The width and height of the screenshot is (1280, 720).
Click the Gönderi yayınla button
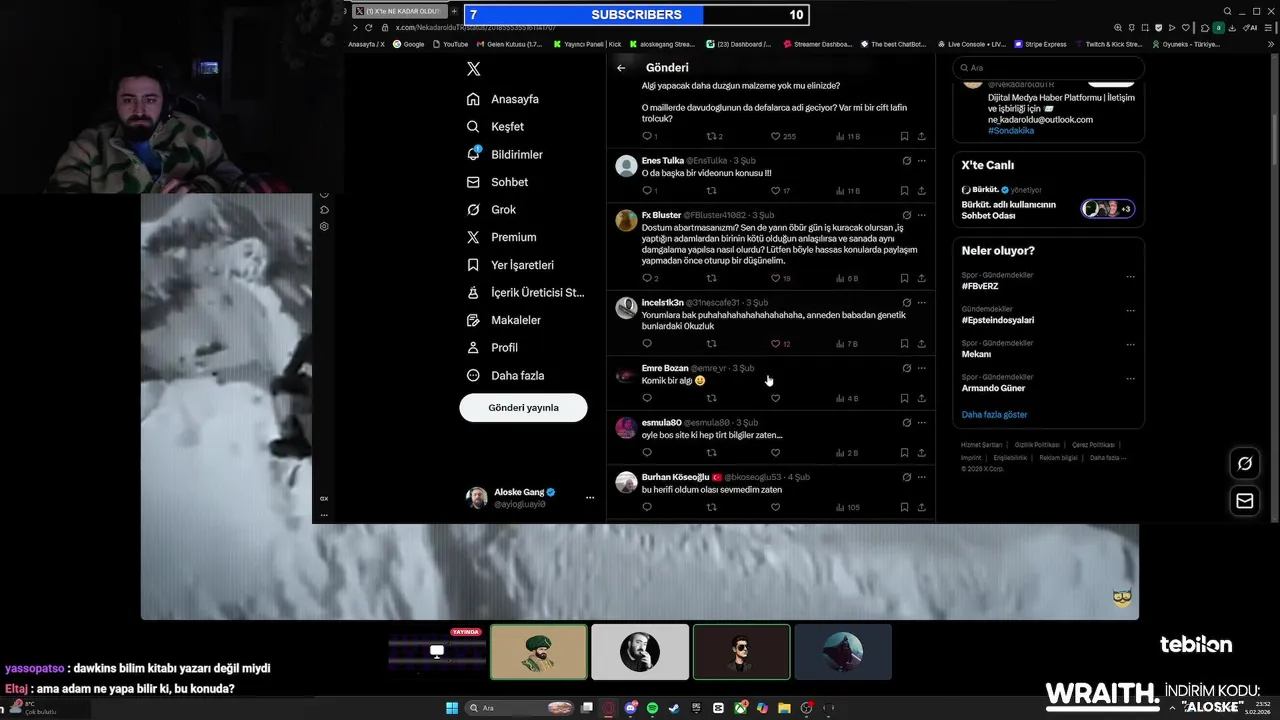(523, 408)
